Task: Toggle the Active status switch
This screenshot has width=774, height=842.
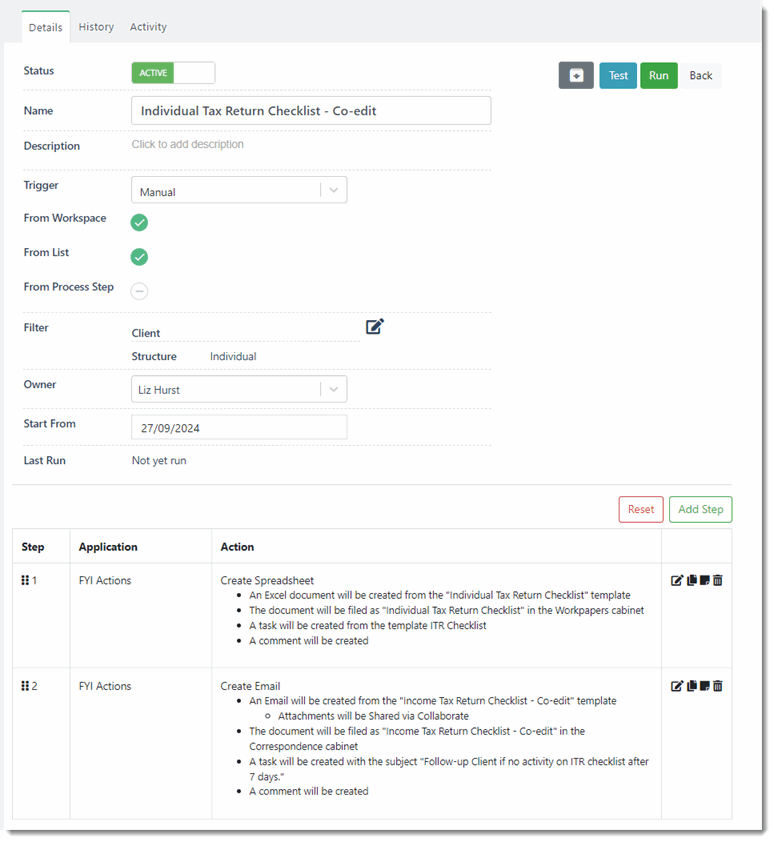Action: [x=173, y=73]
